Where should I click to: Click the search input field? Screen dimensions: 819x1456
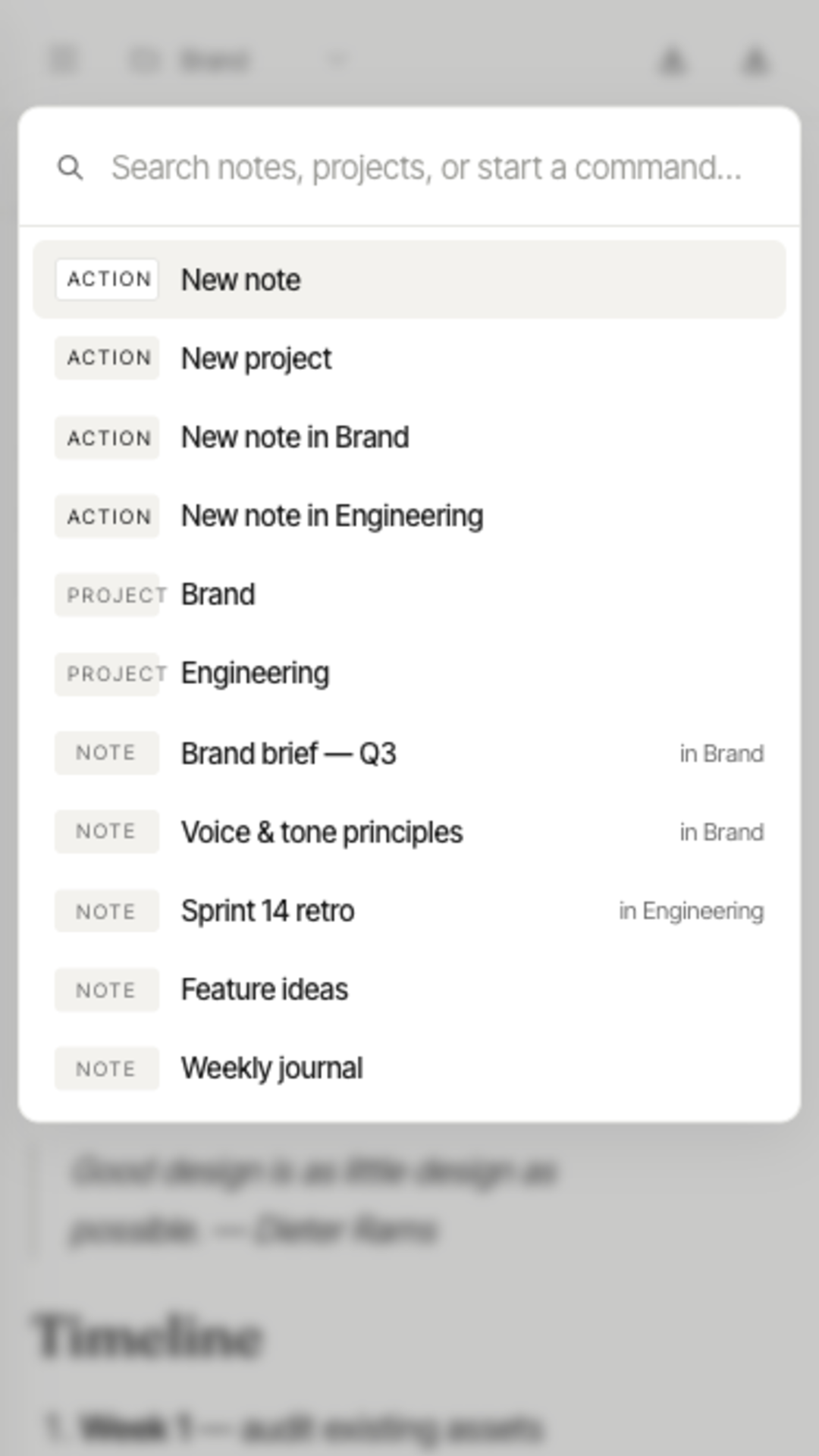coord(425,168)
